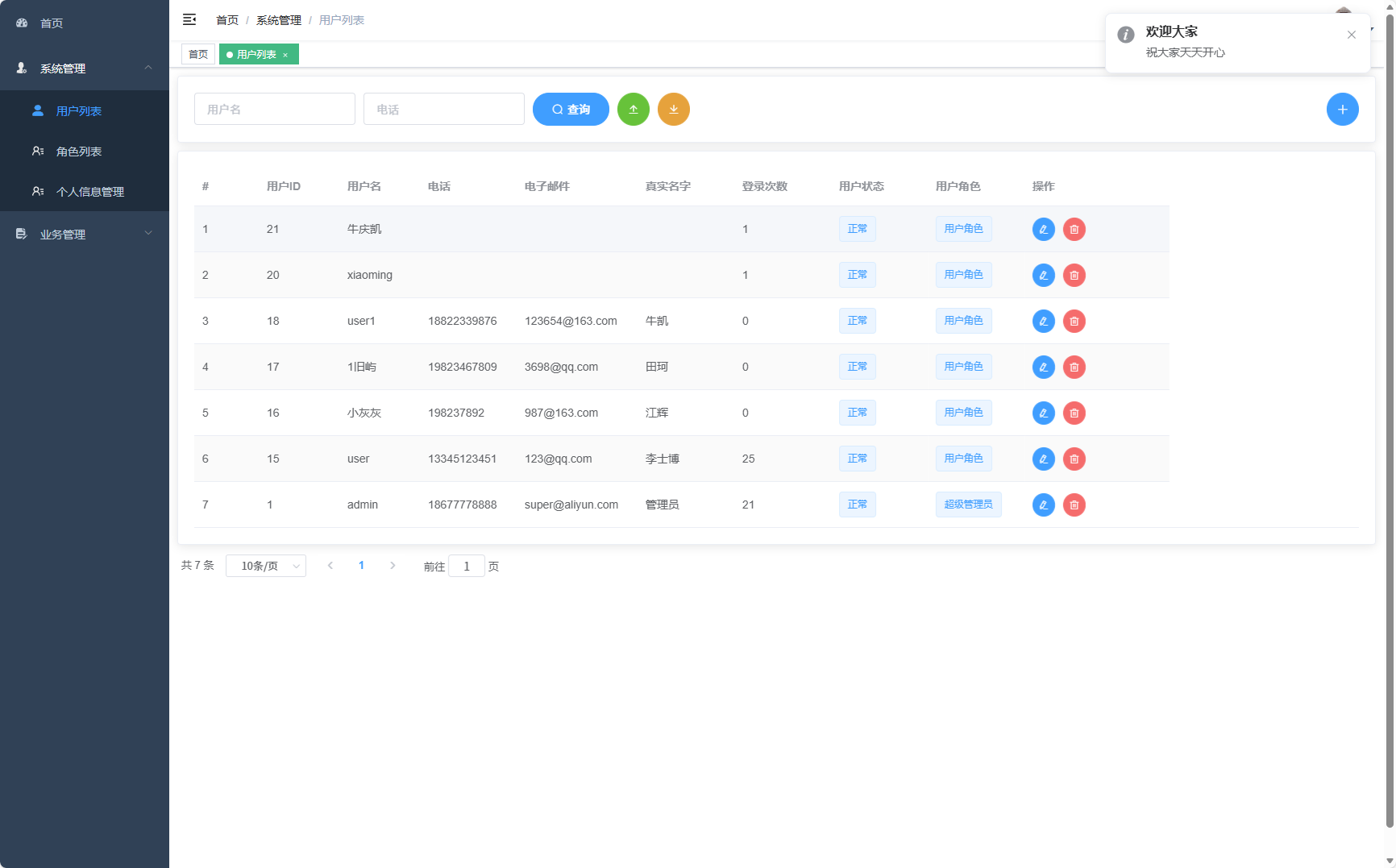
Task: Open 角色列表 in the sidebar
Action: point(79,152)
